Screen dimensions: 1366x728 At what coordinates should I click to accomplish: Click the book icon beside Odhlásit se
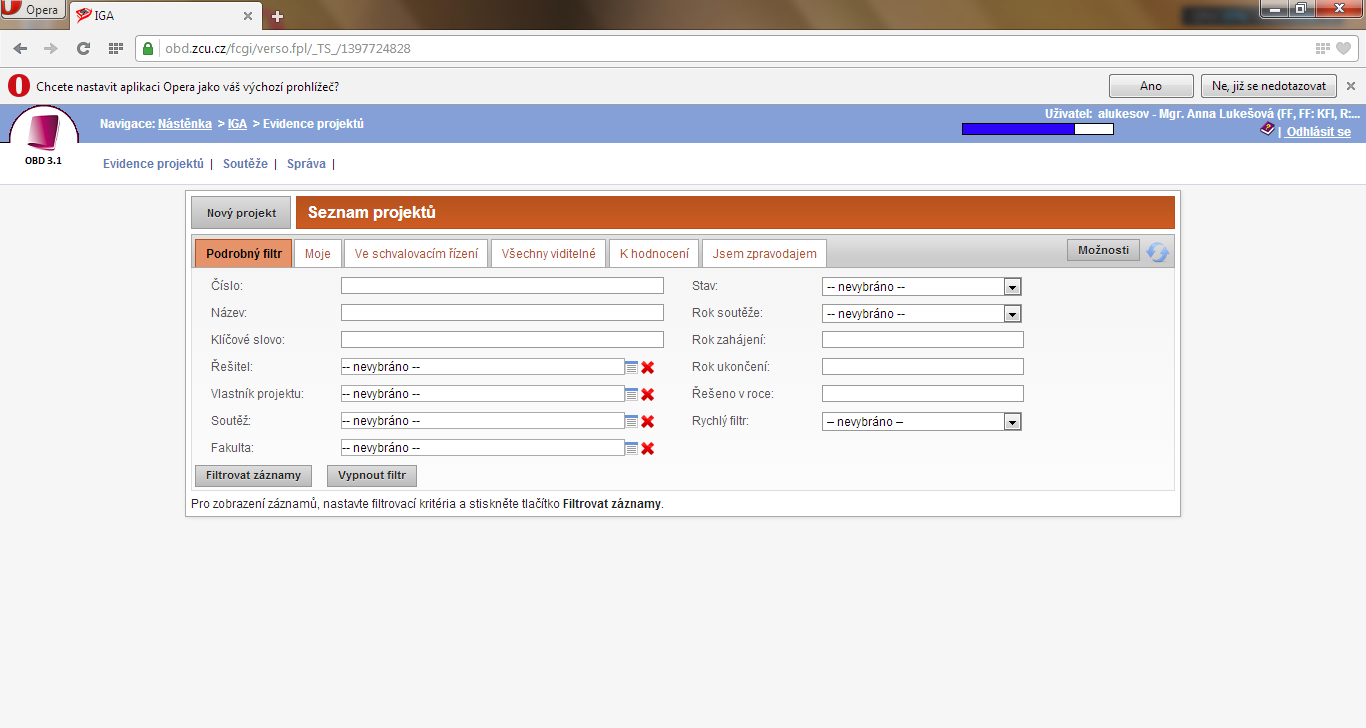tap(1267, 130)
